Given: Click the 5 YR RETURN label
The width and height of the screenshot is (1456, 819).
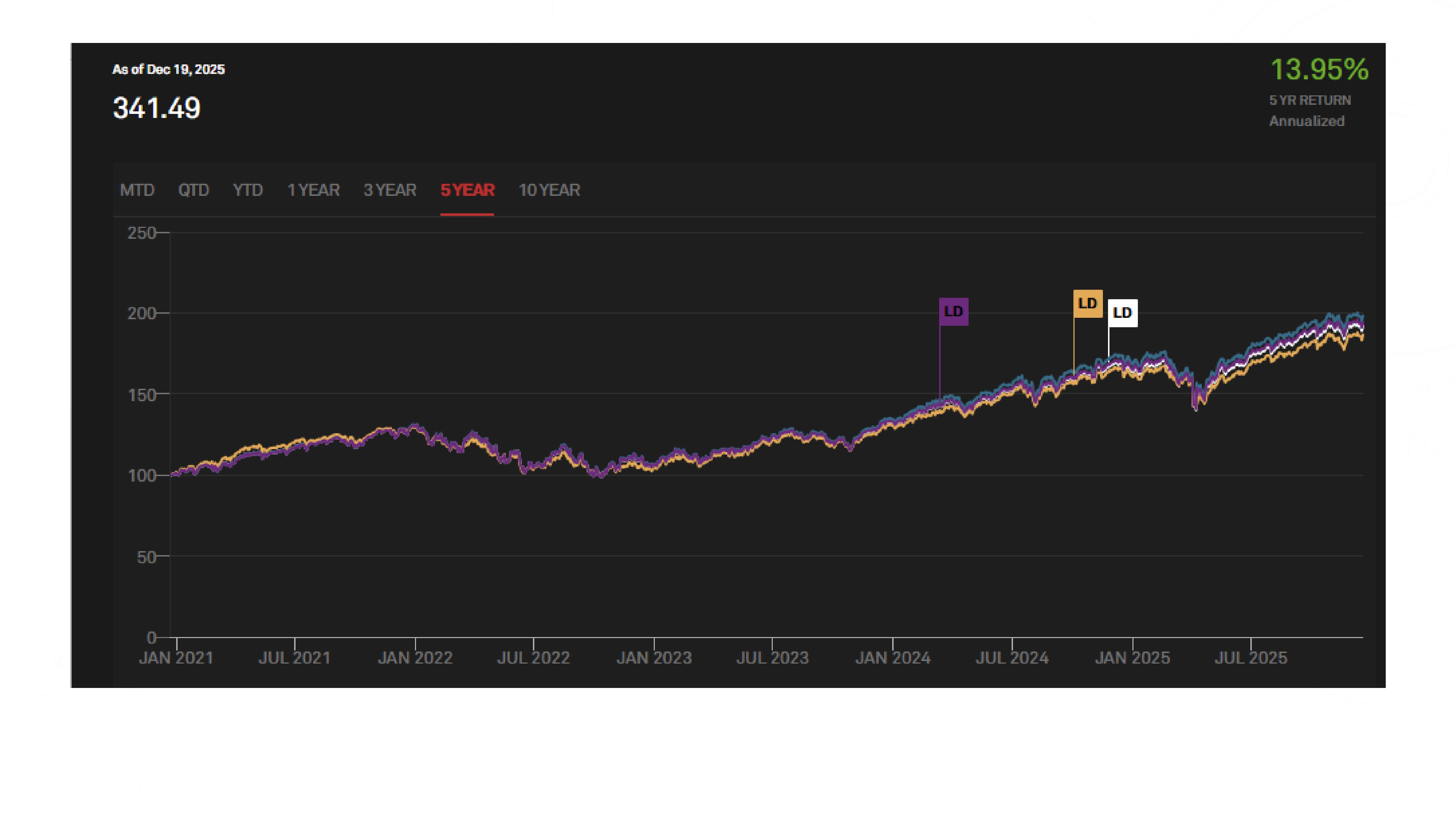Looking at the screenshot, I should click(1310, 100).
